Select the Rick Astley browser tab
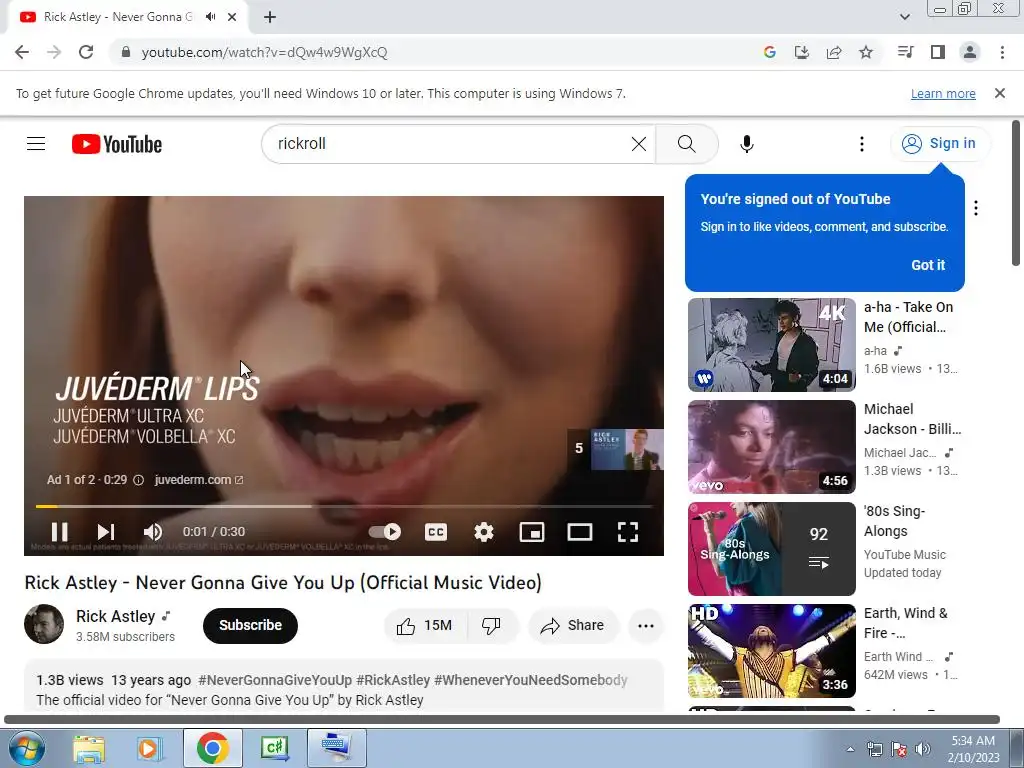This screenshot has height=768, width=1024. tap(118, 17)
